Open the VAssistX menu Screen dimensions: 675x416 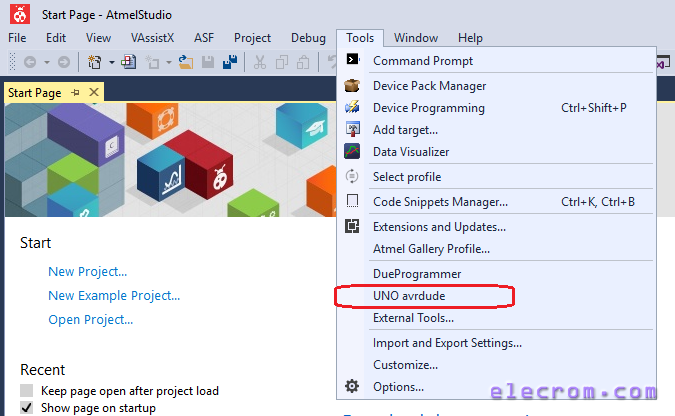pyautogui.click(x=152, y=38)
